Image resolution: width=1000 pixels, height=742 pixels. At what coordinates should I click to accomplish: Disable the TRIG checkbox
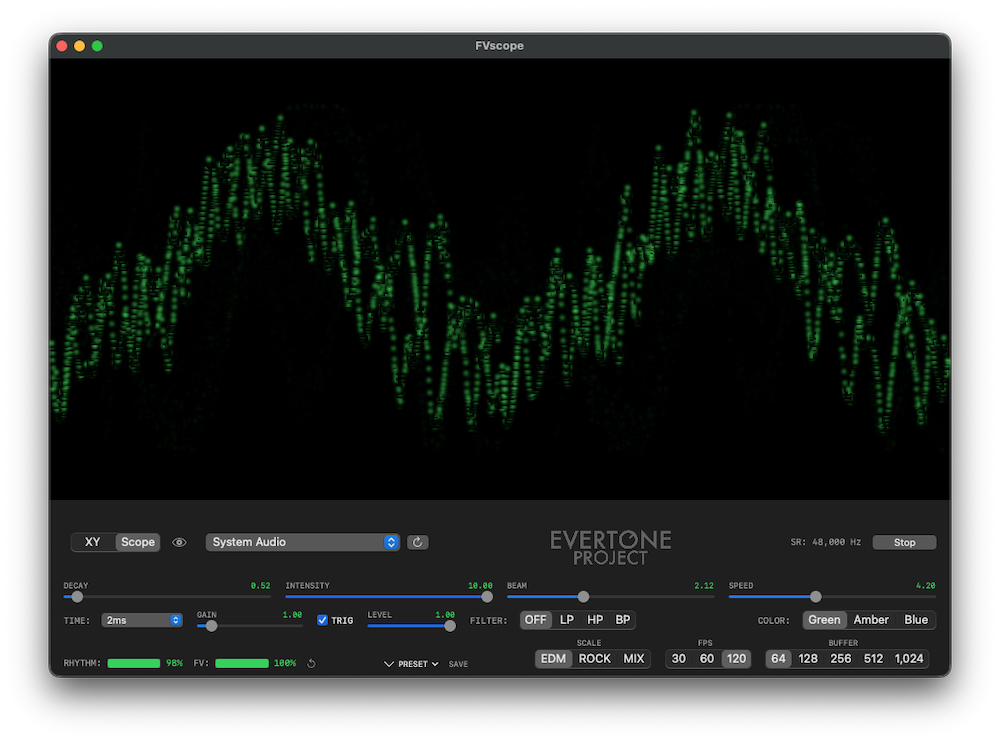click(322, 620)
